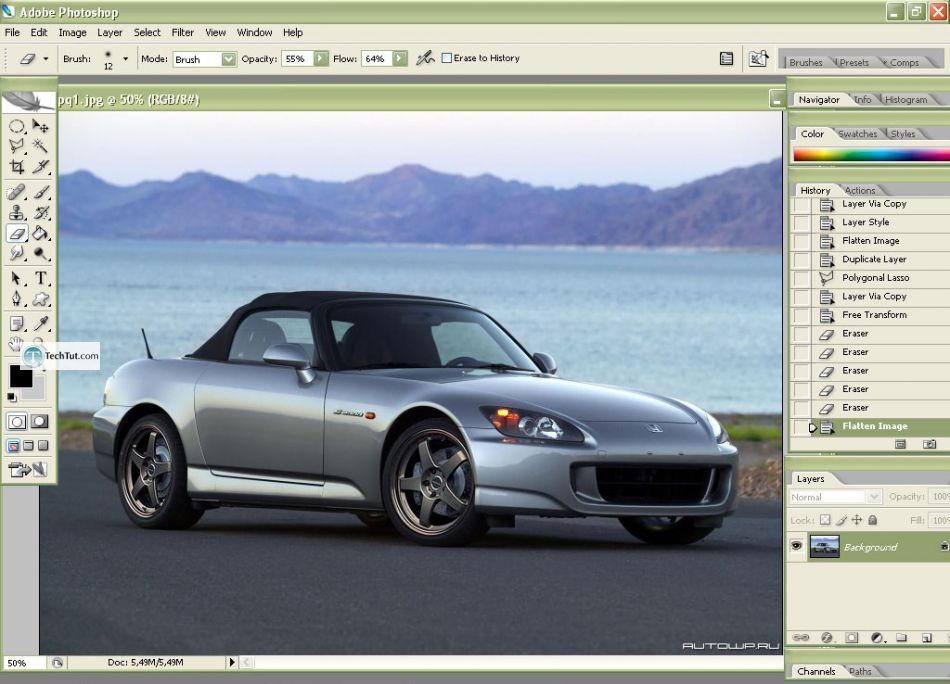This screenshot has height=684, width=950.
Task: Select the Magic Wand tool
Action: (x=41, y=145)
